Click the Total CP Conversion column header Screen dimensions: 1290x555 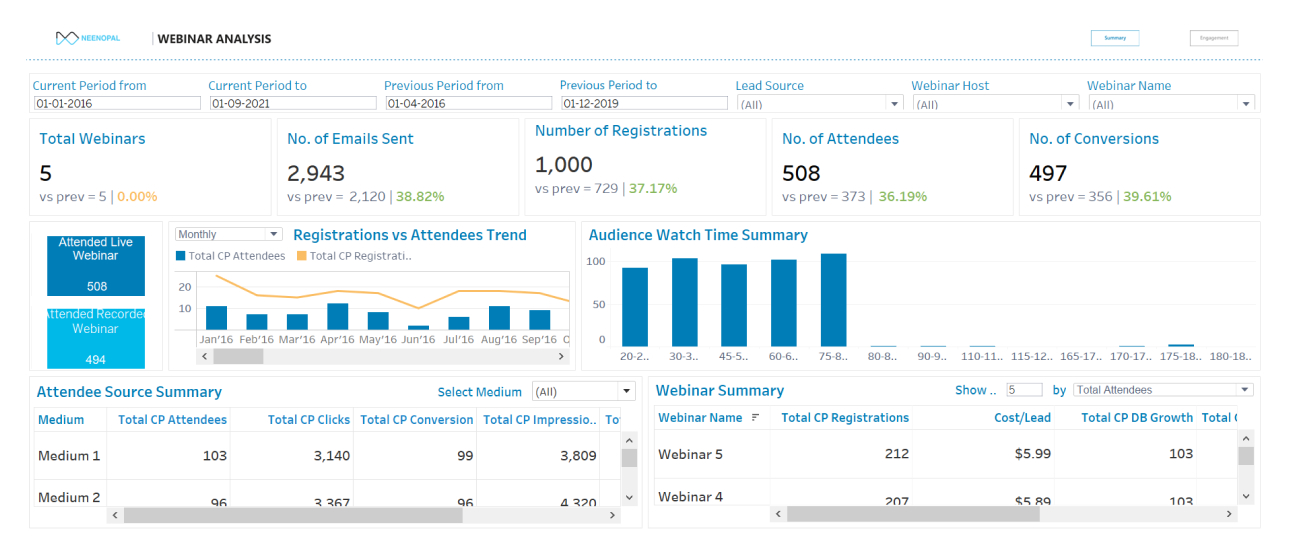[416, 420]
